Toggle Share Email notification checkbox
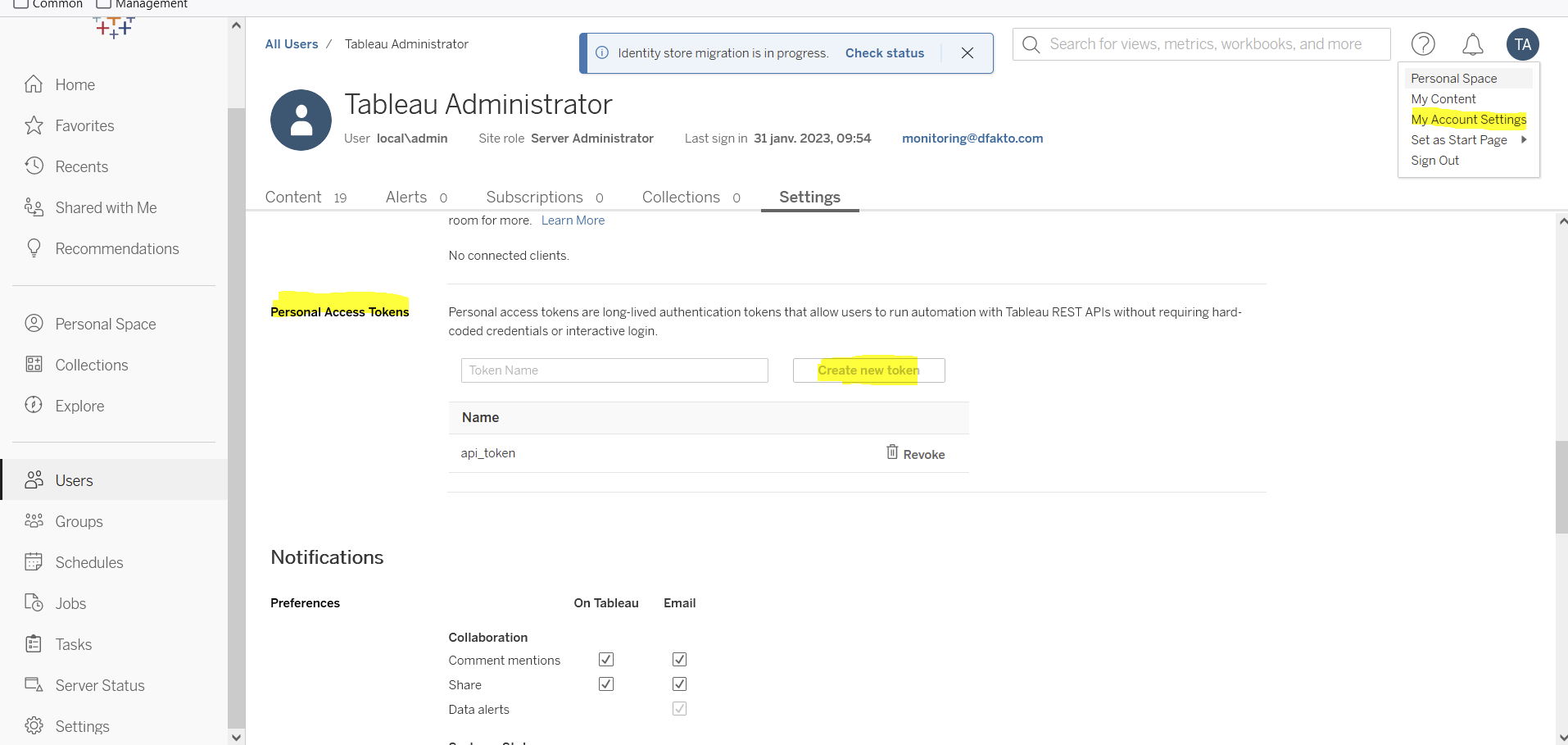 point(679,684)
